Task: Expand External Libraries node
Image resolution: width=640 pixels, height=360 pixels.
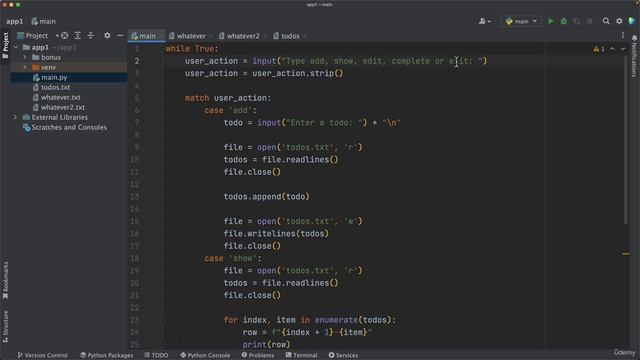Action: point(16,118)
